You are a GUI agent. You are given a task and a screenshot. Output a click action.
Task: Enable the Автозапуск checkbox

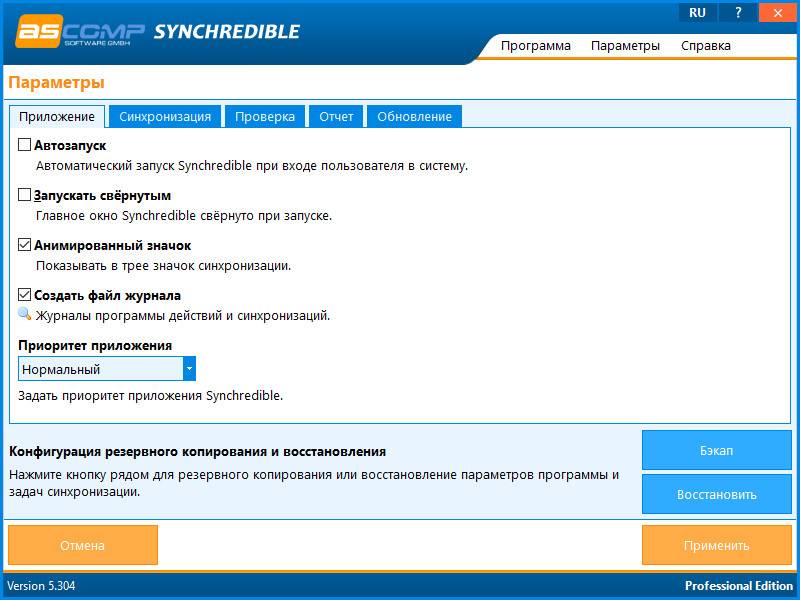point(24,145)
